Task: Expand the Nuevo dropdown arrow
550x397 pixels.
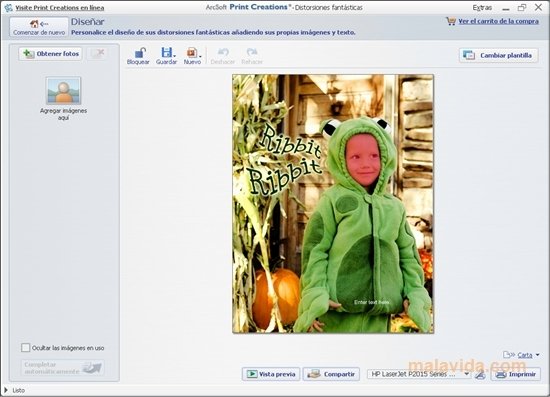Action: click(x=200, y=56)
